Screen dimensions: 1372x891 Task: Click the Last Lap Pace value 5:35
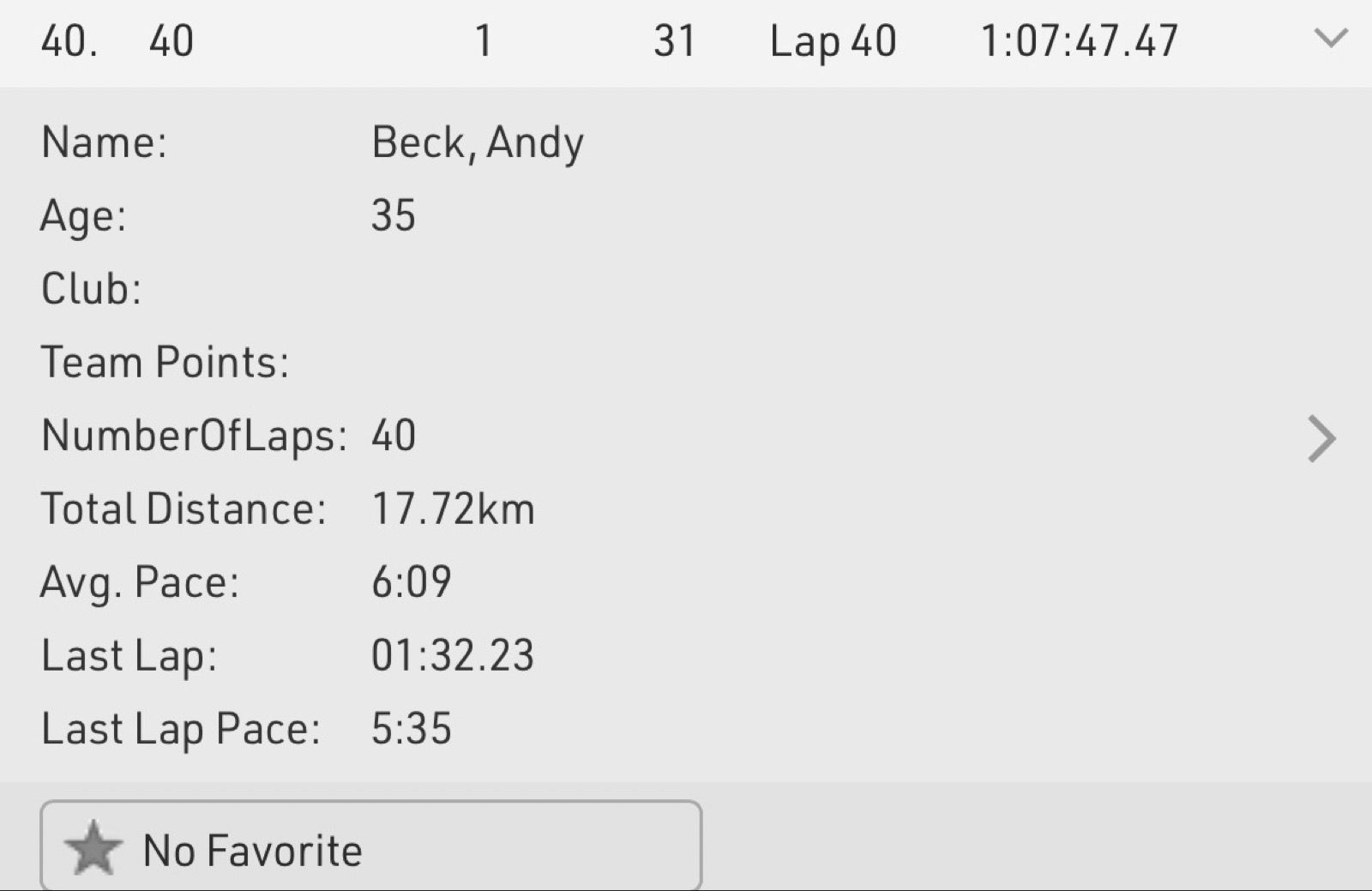[x=411, y=729]
